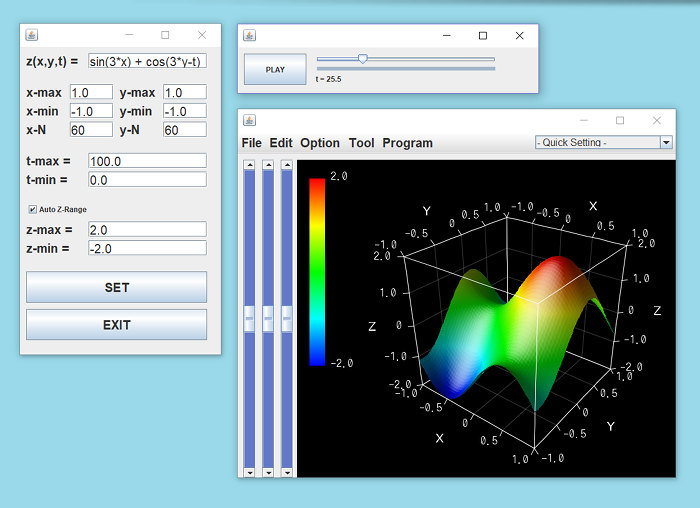Click the z(x,y,t) formula input field
700x508 pixels.
click(147, 61)
